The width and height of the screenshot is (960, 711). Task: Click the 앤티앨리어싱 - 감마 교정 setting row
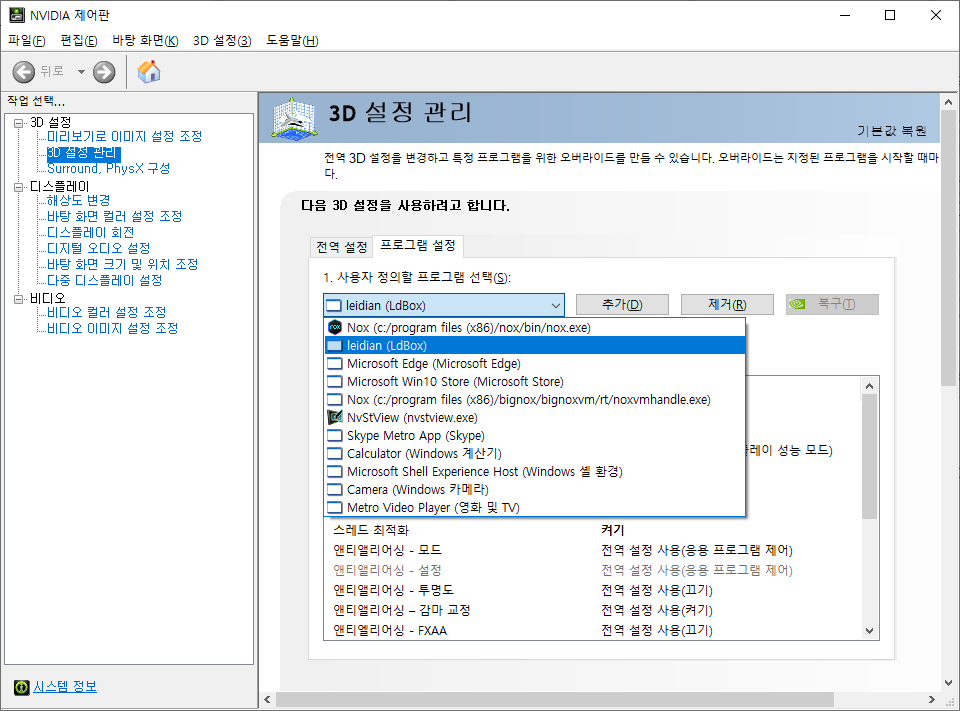pos(592,611)
